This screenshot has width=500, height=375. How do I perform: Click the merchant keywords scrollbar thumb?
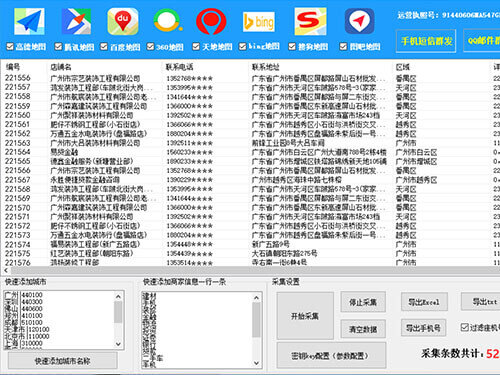pos(256,320)
